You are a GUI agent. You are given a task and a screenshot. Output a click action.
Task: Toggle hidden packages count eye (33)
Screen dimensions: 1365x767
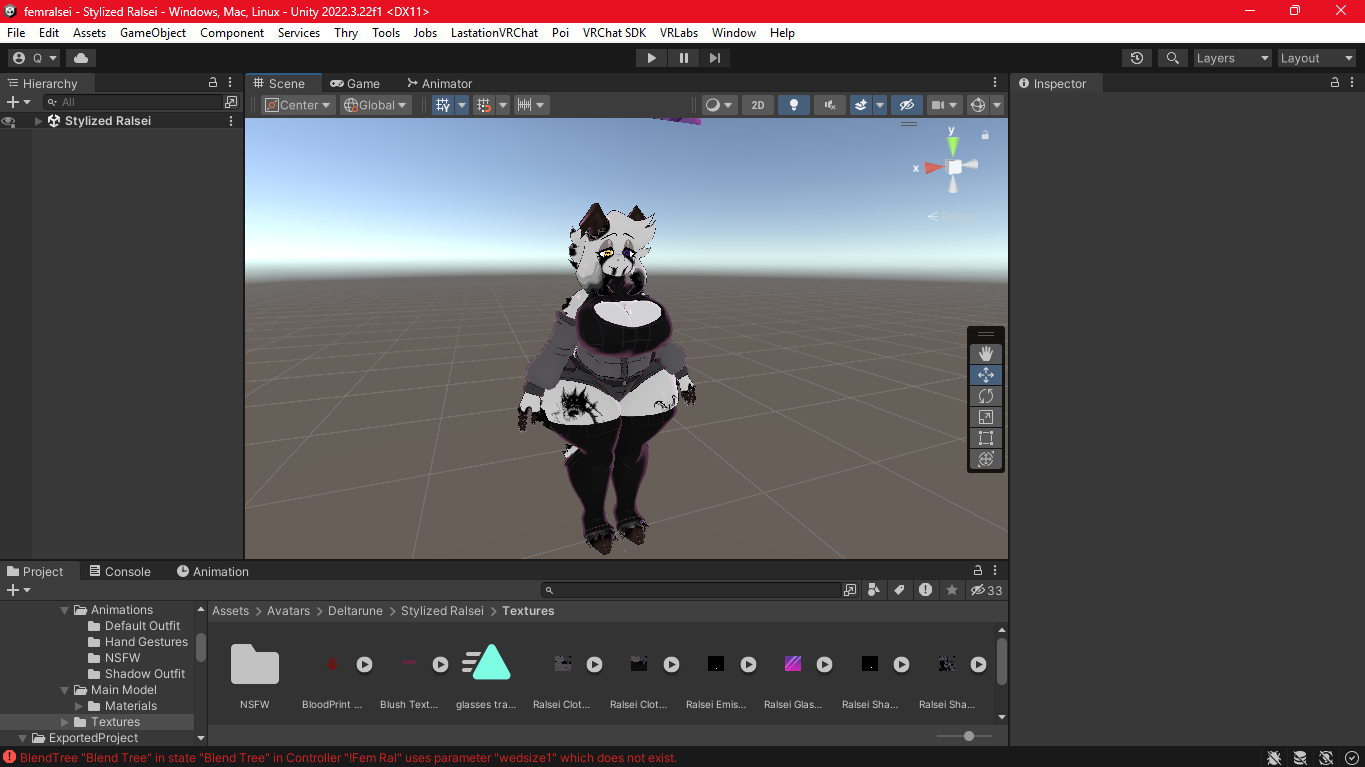986,590
